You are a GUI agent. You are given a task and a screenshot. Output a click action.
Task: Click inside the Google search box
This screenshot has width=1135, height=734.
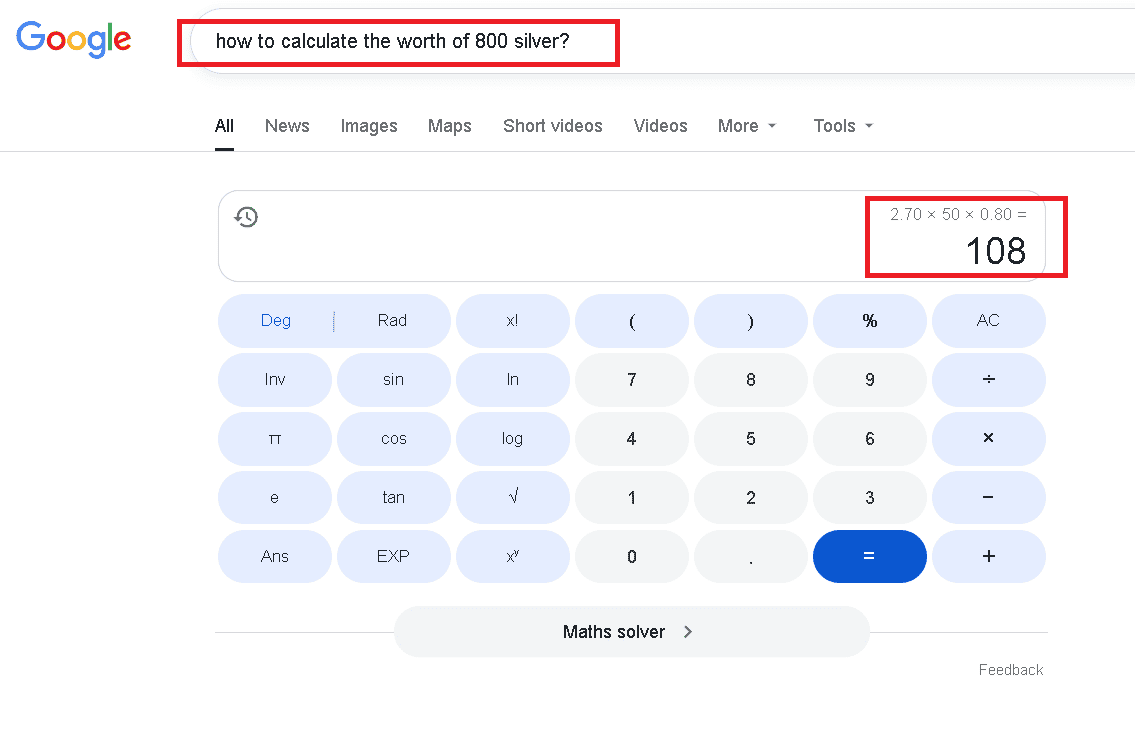pos(400,42)
